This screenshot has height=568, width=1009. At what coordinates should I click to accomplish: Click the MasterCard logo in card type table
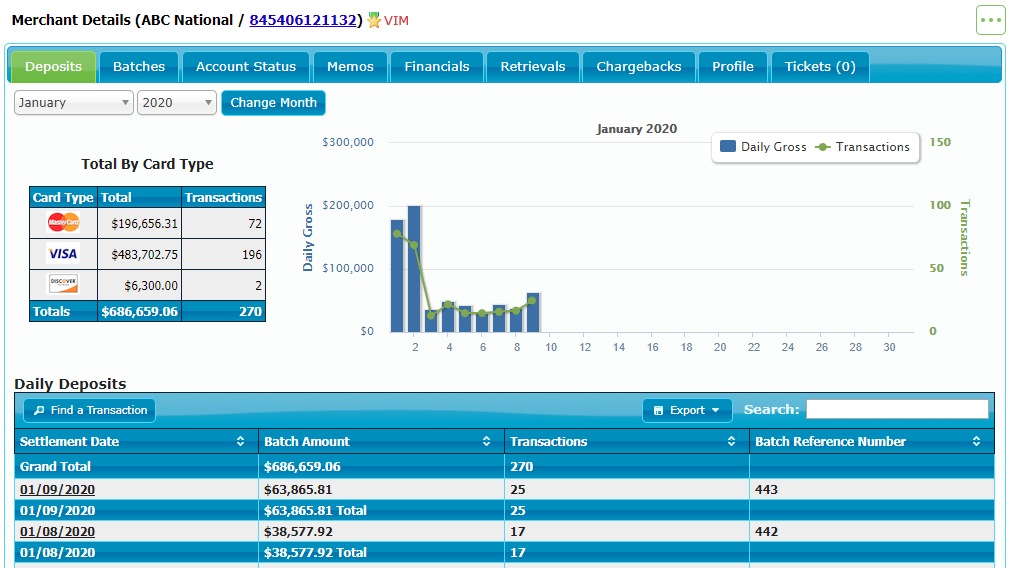coord(63,223)
